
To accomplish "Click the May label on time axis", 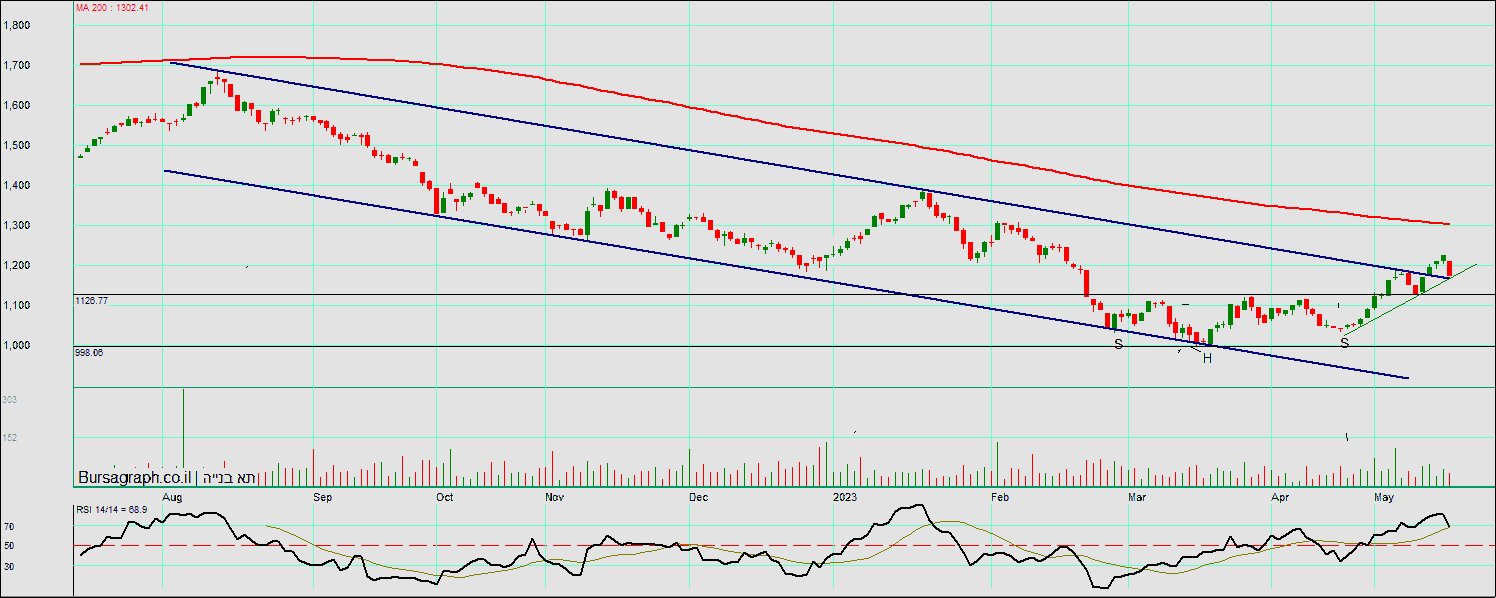I will [1384, 497].
